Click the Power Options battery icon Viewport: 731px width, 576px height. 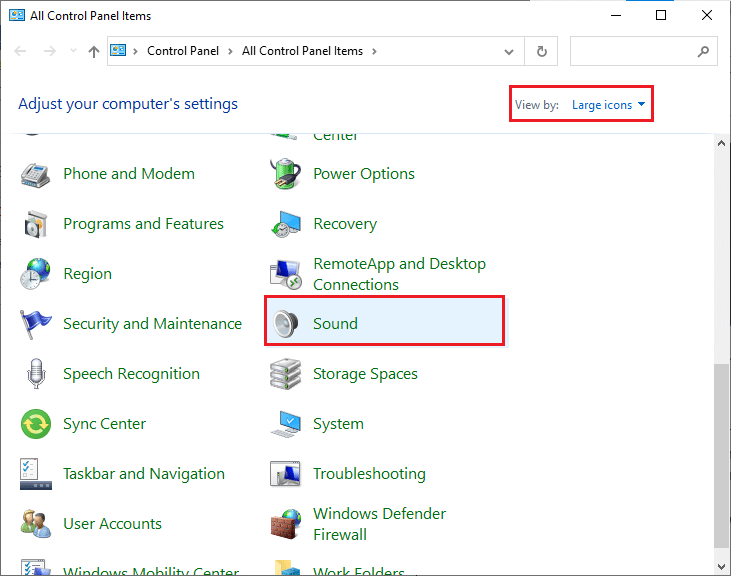coord(285,173)
